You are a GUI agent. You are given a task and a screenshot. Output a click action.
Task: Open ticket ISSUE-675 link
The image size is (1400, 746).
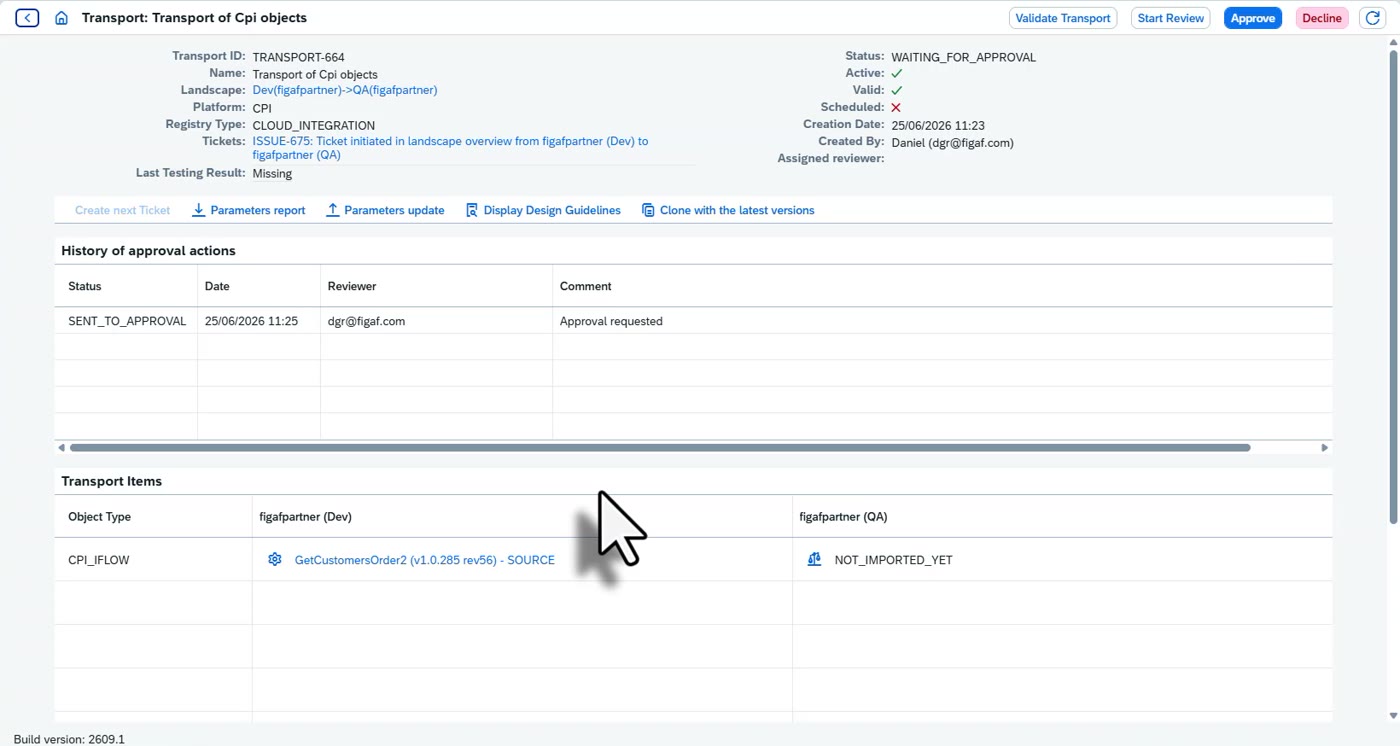click(450, 148)
